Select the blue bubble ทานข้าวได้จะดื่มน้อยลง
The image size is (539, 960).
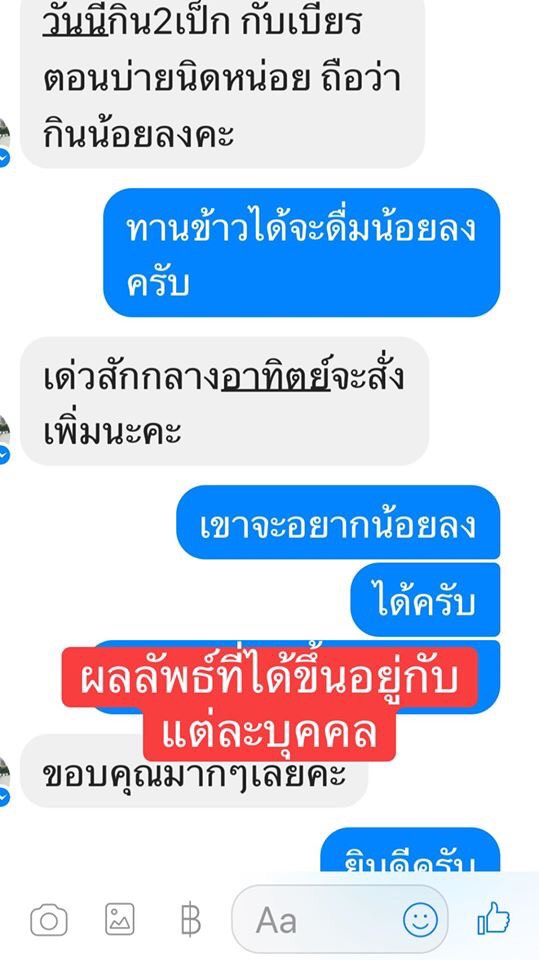click(x=301, y=252)
